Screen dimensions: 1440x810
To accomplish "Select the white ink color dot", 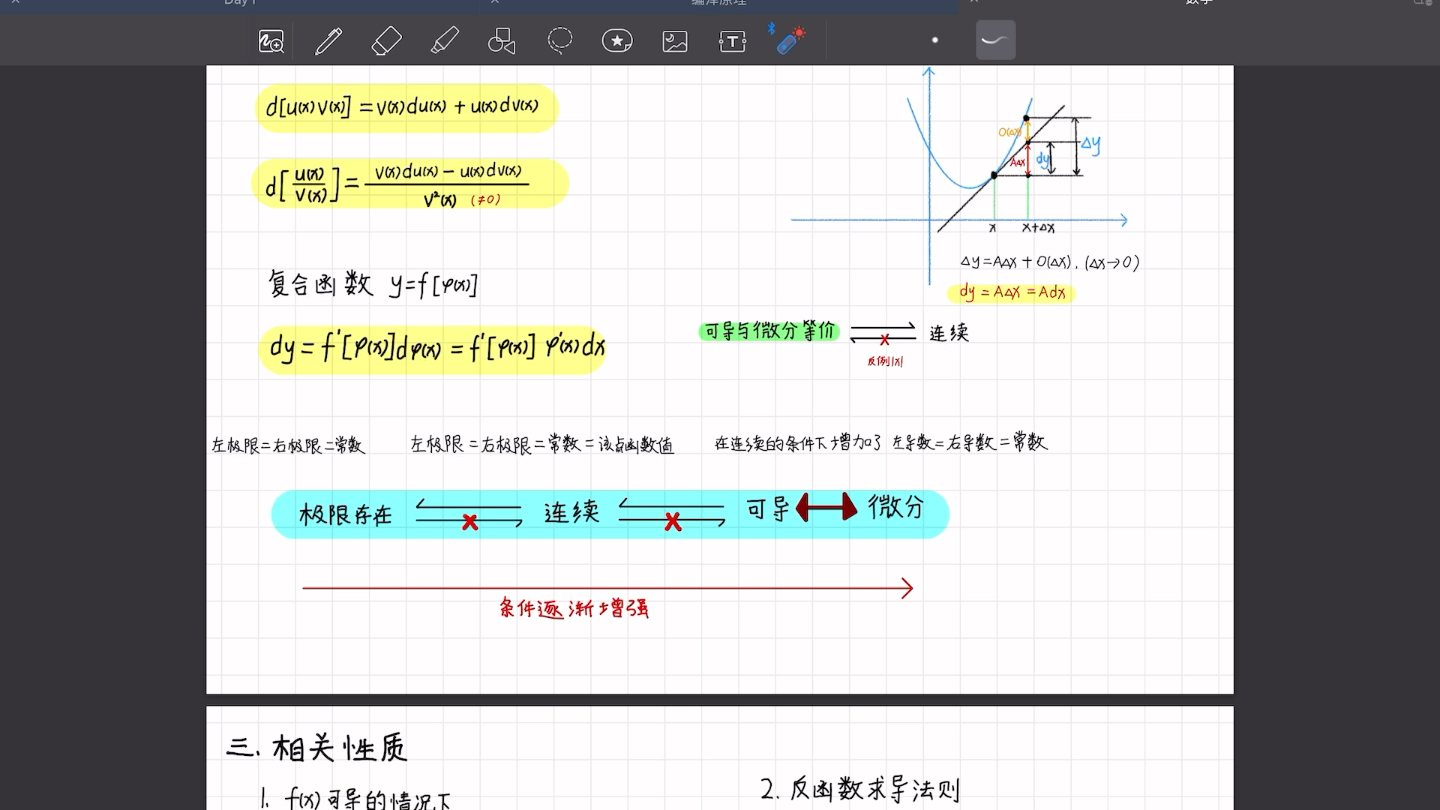I will [x=934, y=40].
